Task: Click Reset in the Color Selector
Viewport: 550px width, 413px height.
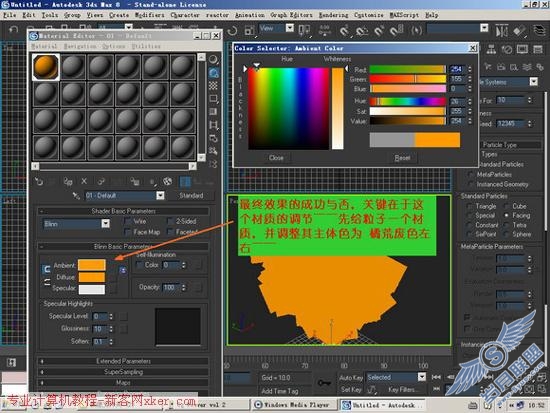Action: click(402, 158)
